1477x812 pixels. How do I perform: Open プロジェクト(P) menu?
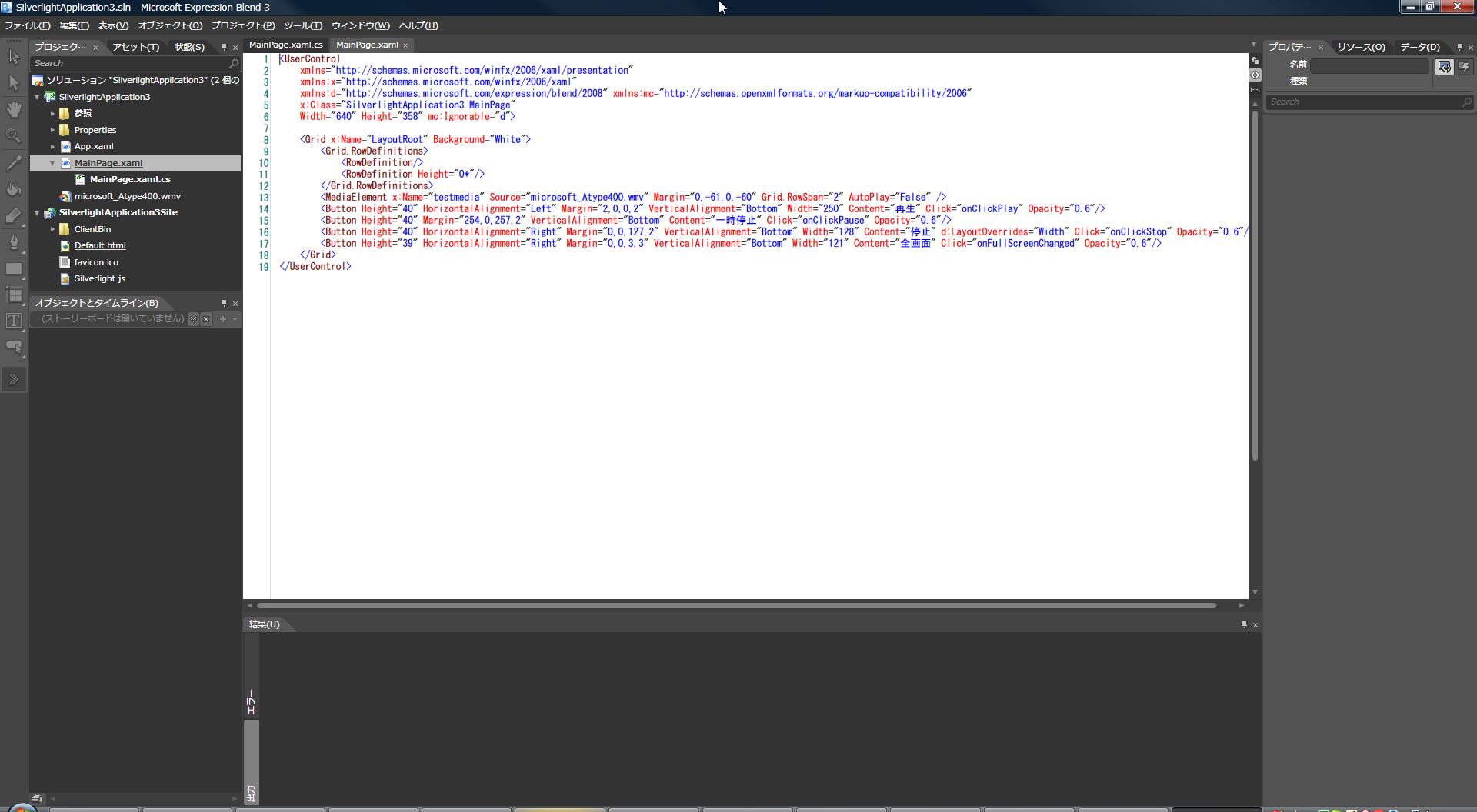click(x=243, y=25)
